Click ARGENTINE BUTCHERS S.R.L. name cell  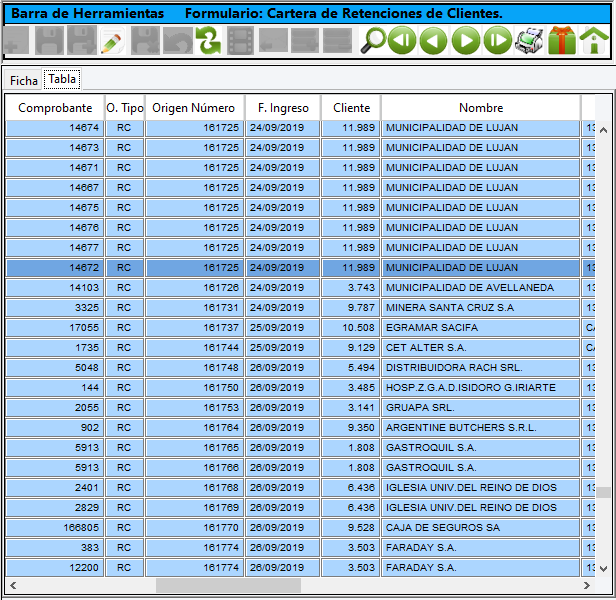click(x=480, y=428)
